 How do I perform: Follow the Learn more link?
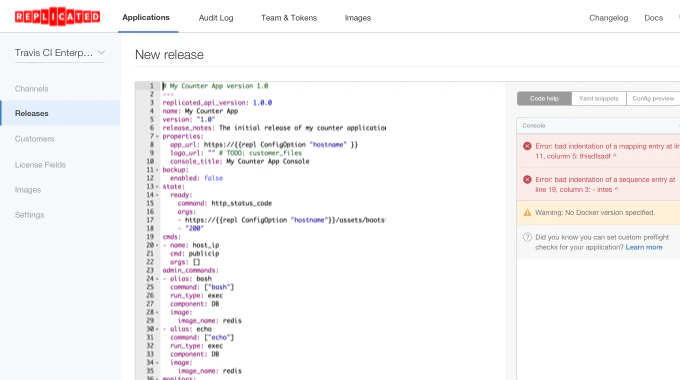point(644,247)
